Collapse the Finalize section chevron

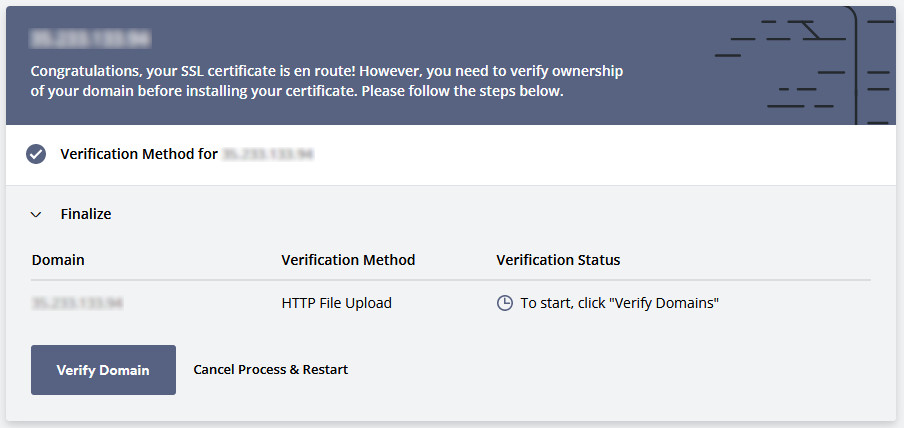36,215
